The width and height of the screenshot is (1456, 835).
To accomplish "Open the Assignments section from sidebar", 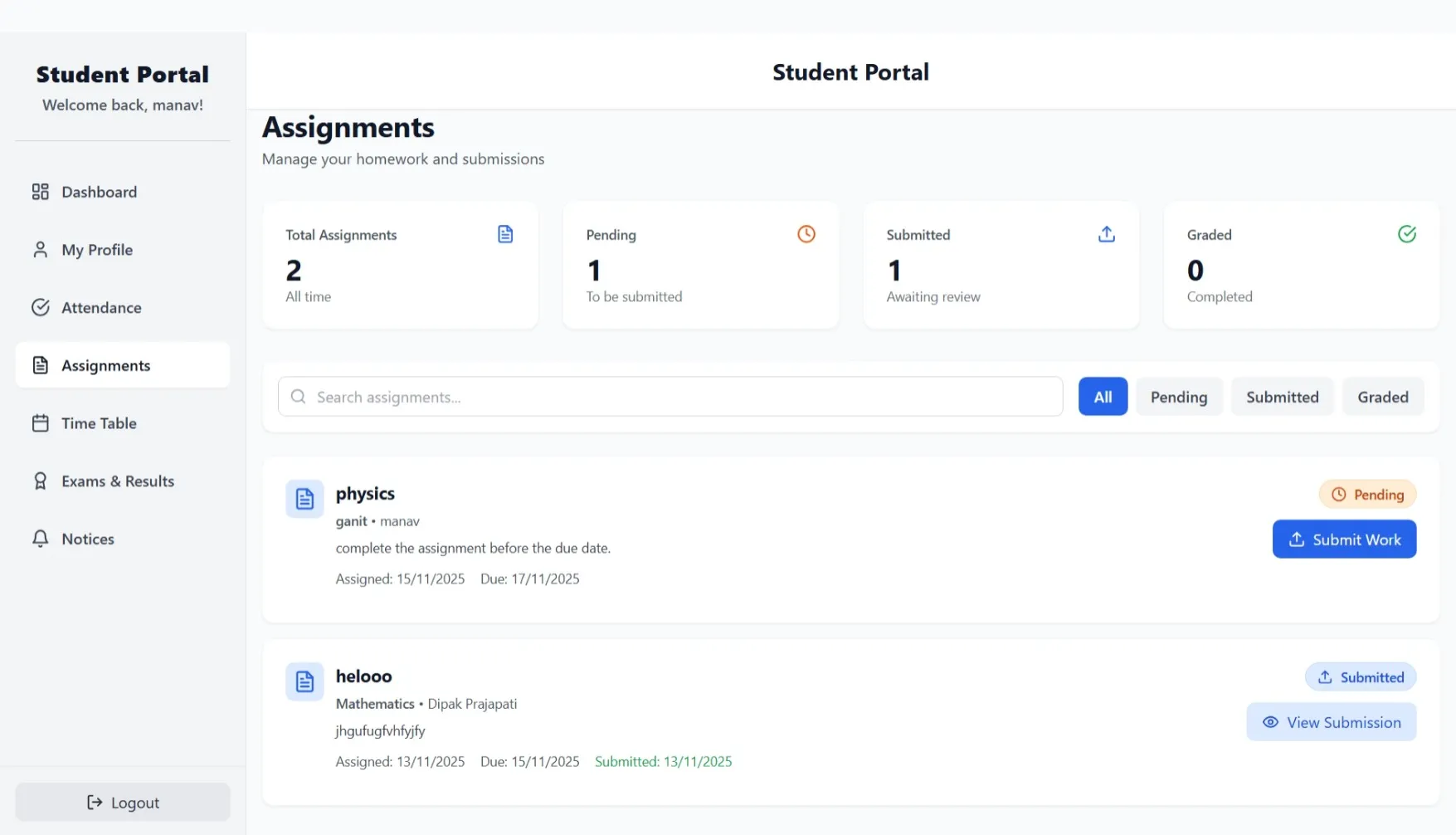I will (x=105, y=365).
